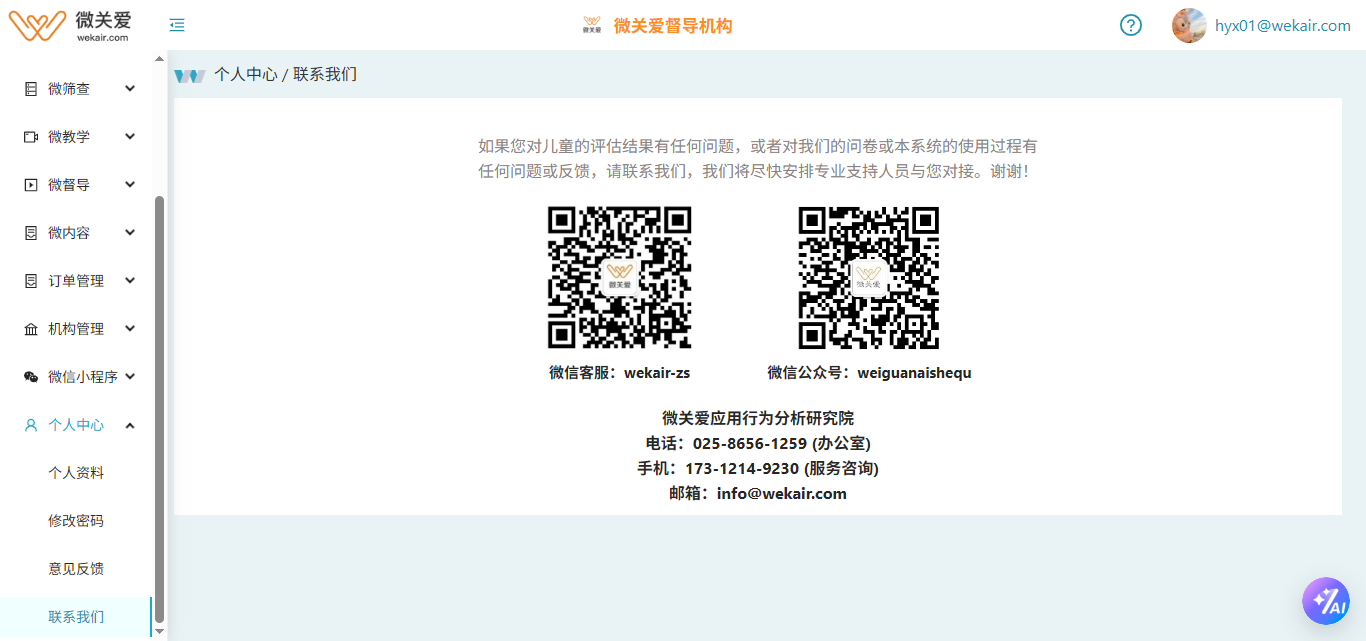
Task: Open the AI assistant floating button
Action: pyautogui.click(x=1325, y=601)
